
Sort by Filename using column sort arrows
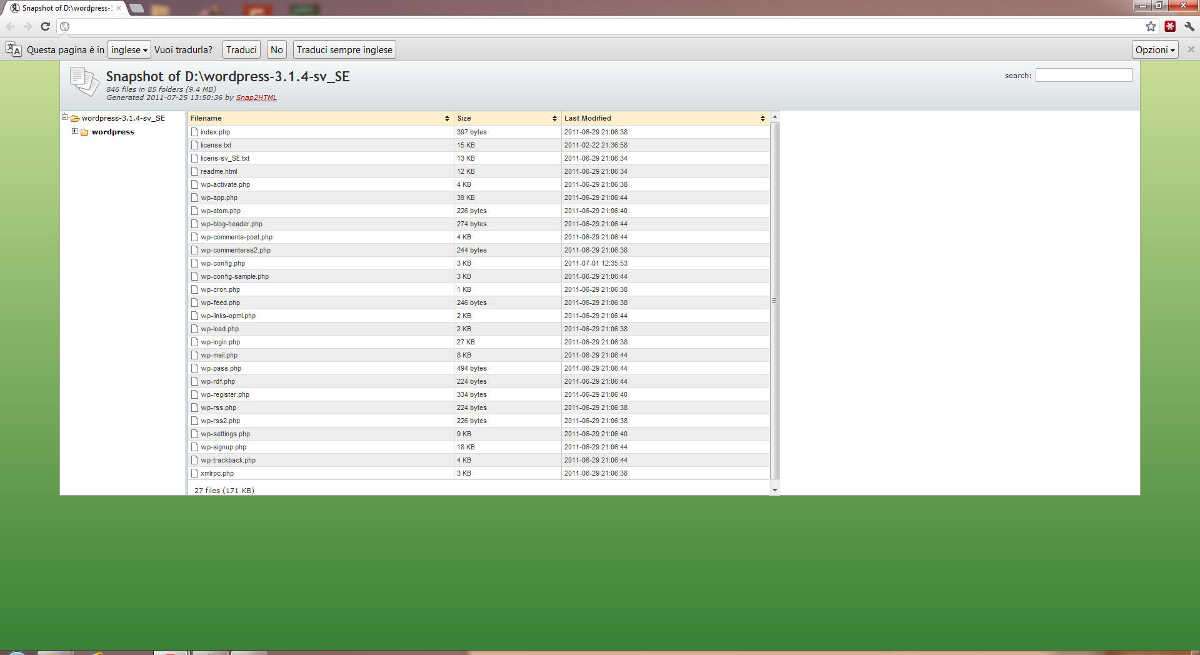[447, 118]
